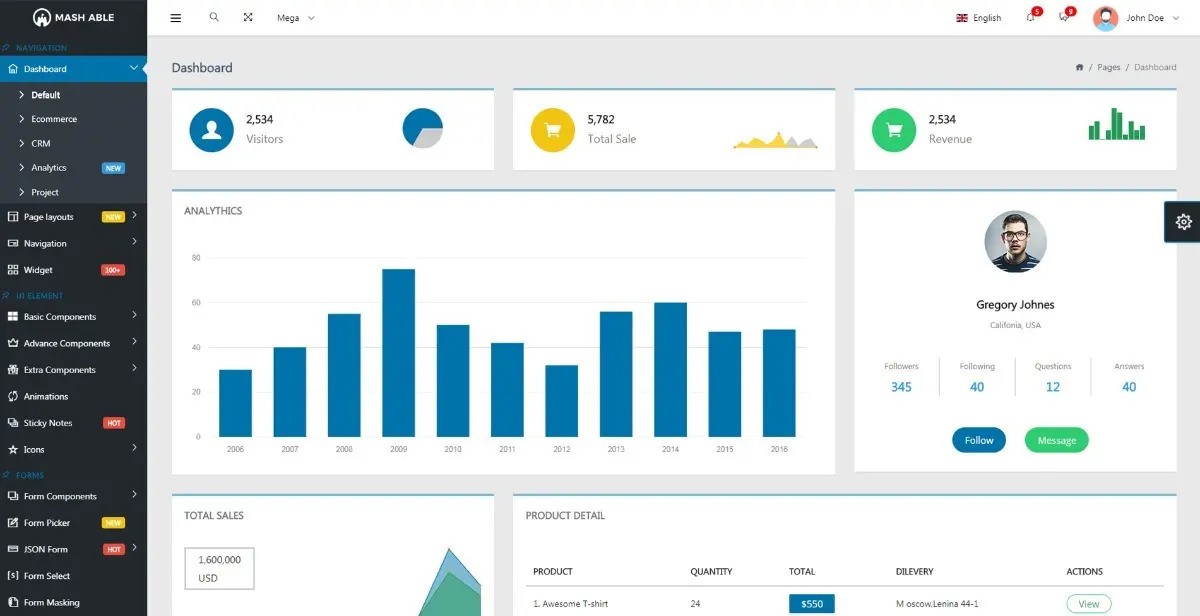The width and height of the screenshot is (1200, 616).
Task: Expand the Navigation menu chevron
Action: click(x=134, y=242)
